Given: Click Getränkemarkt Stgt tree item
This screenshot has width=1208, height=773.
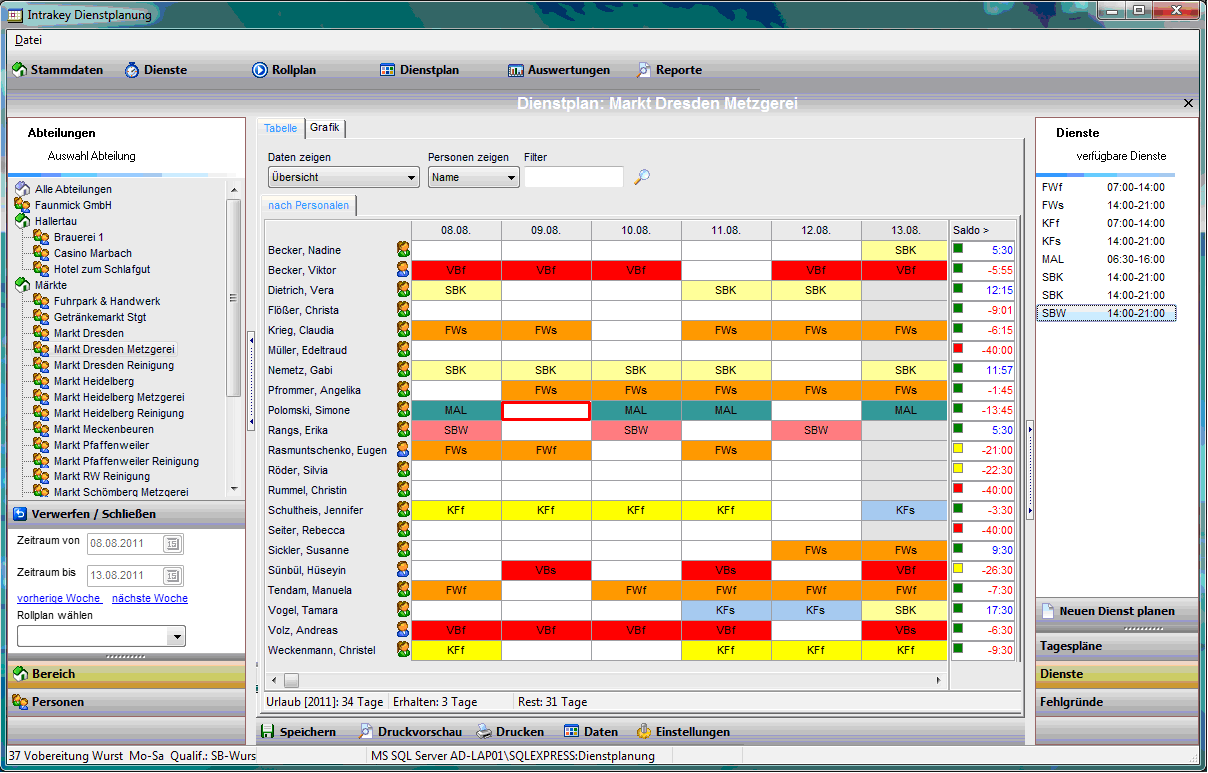Looking at the screenshot, I should pyautogui.click(x=100, y=317).
